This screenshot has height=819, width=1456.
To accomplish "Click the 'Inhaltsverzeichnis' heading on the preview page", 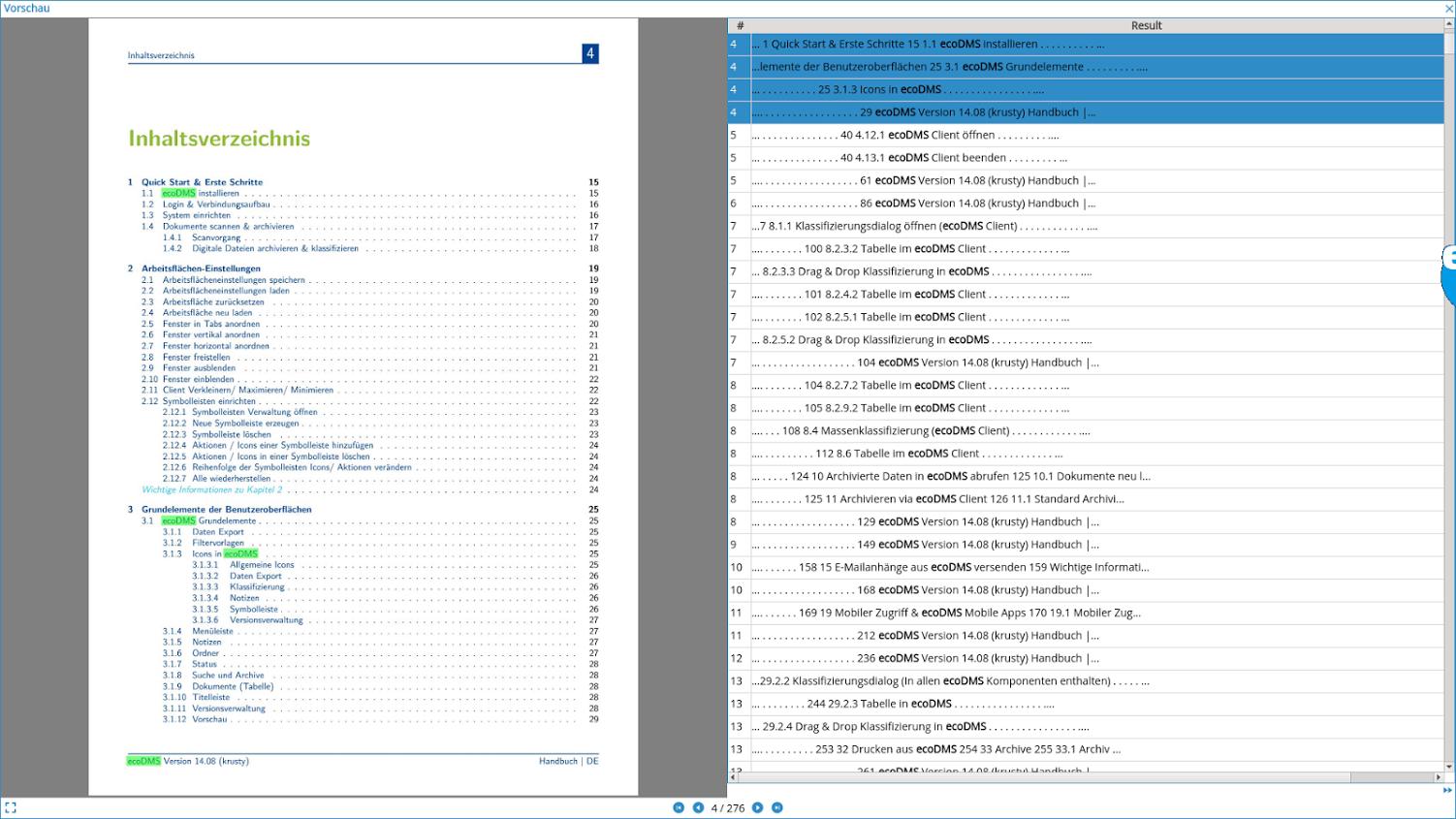I will click(219, 139).
